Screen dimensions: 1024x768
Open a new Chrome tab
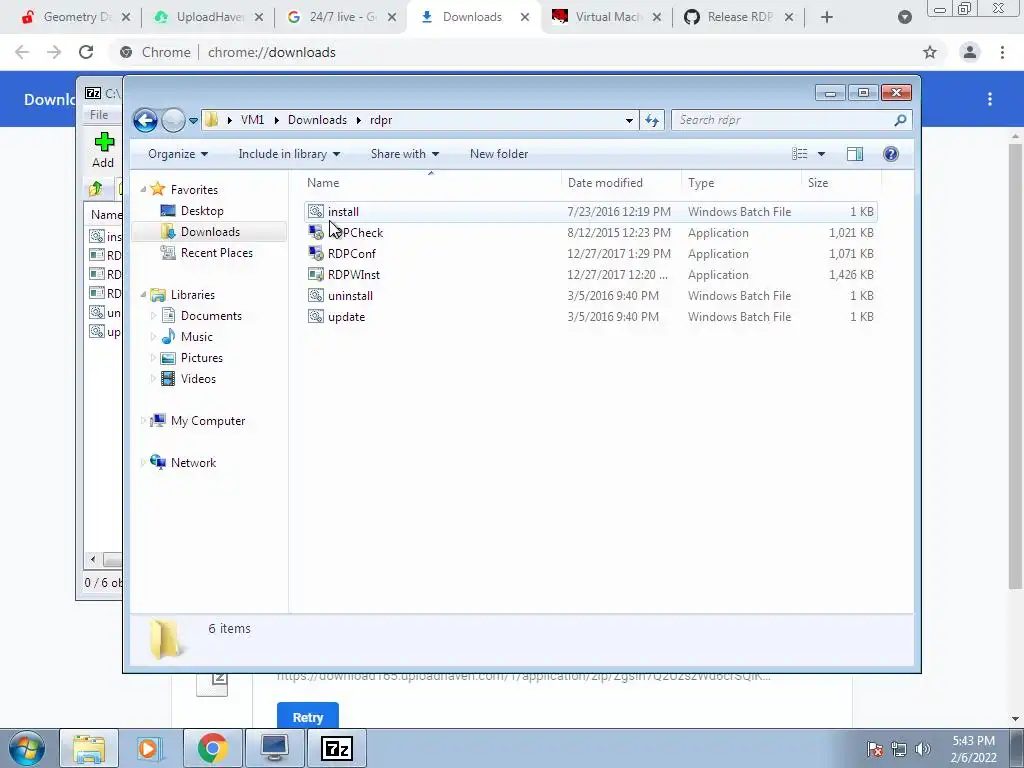(x=827, y=17)
